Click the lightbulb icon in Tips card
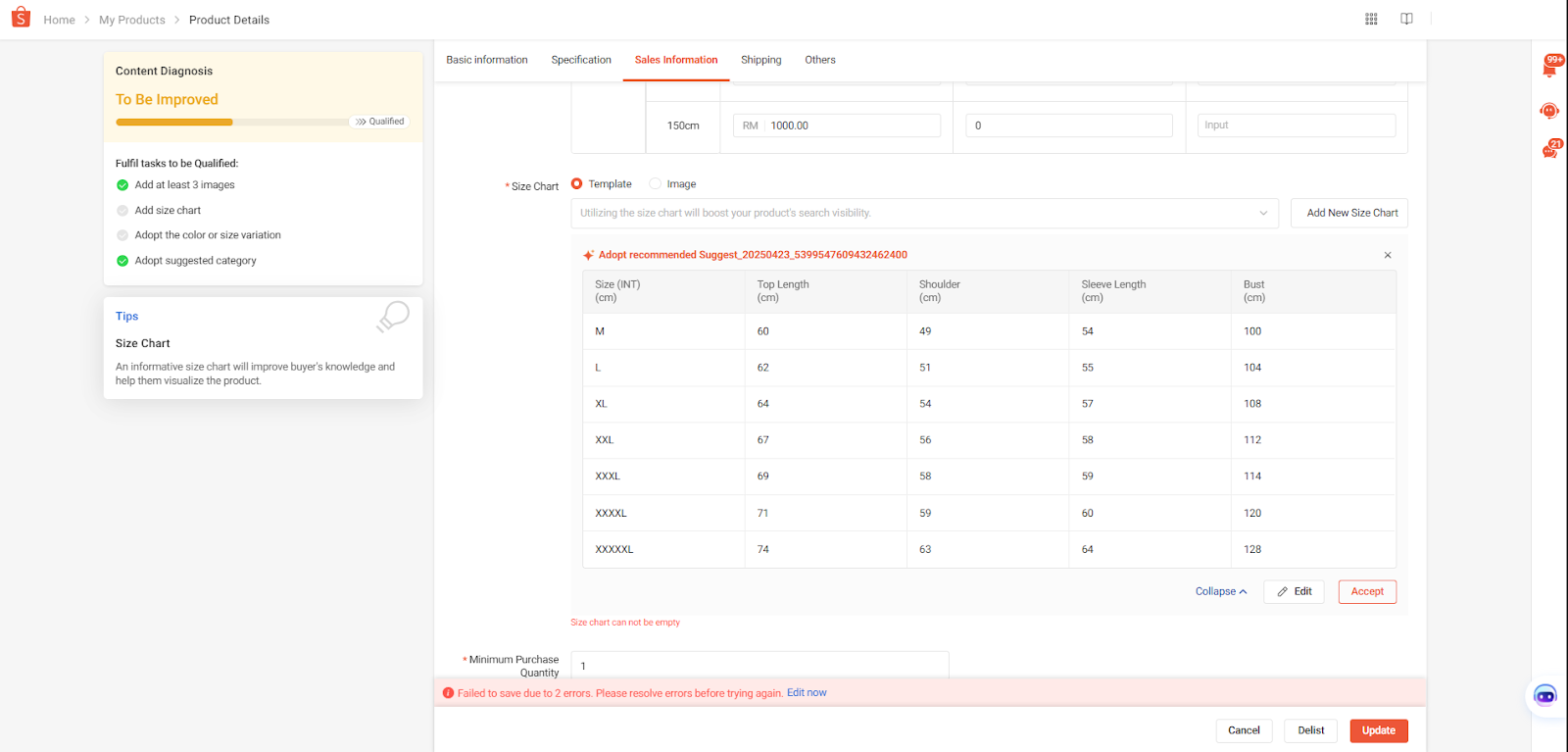Image resolution: width=1568 pixels, height=752 pixels. click(x=393, y=317)
